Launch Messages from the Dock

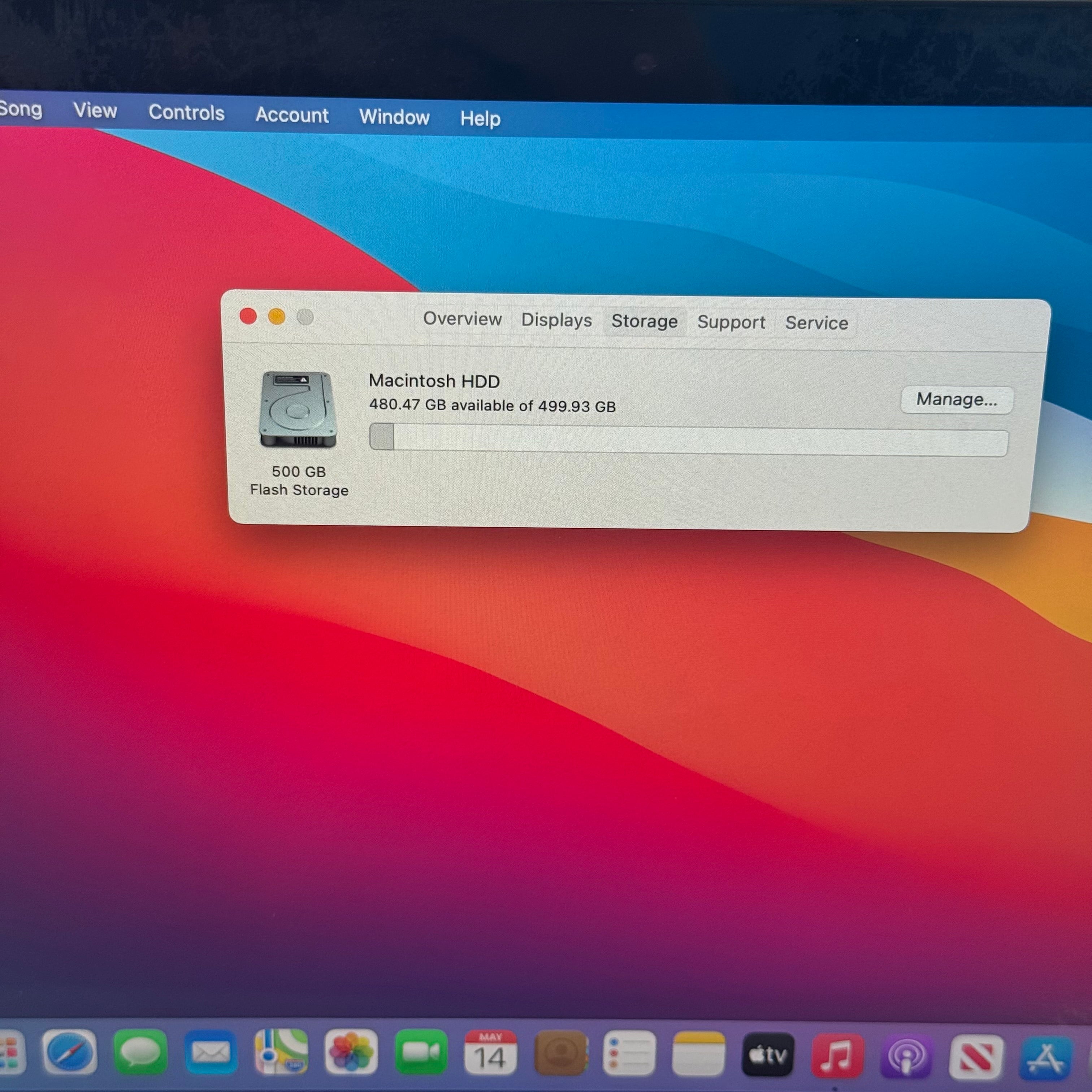[140, 1052]
